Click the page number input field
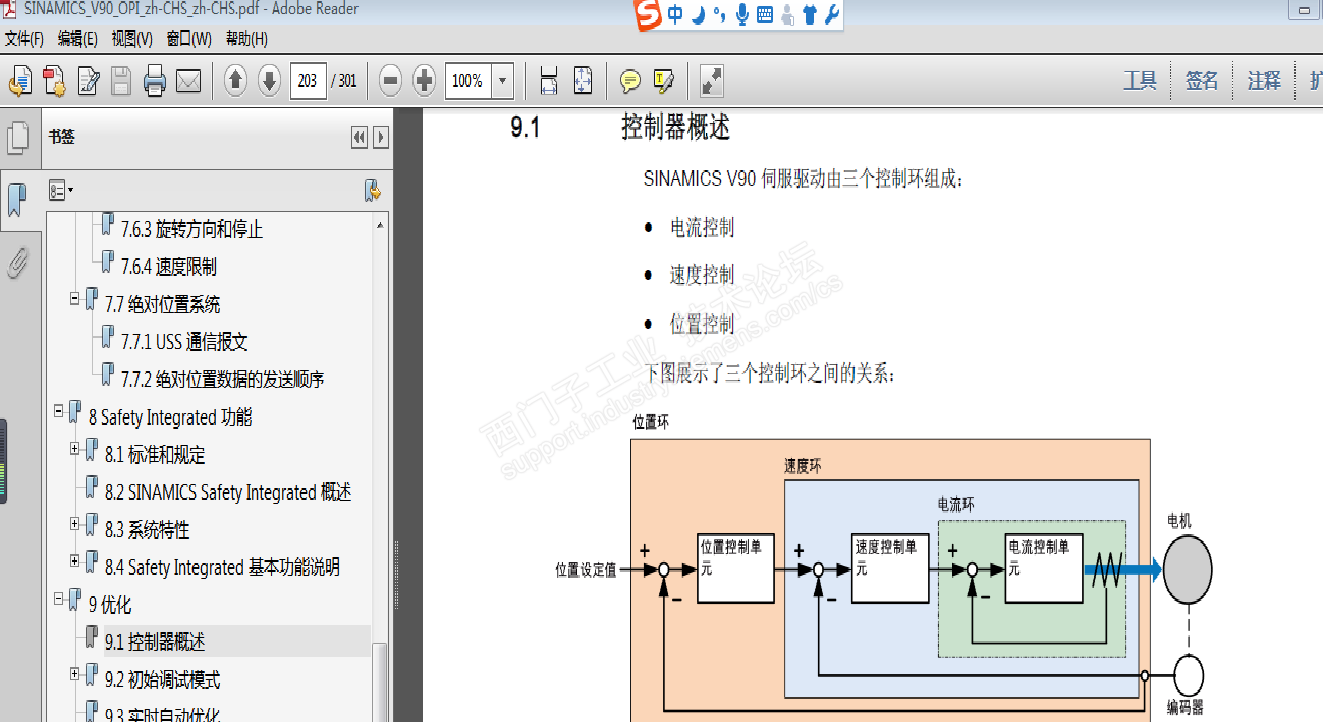Viewport: 1323px width, 722px height. 308,81
